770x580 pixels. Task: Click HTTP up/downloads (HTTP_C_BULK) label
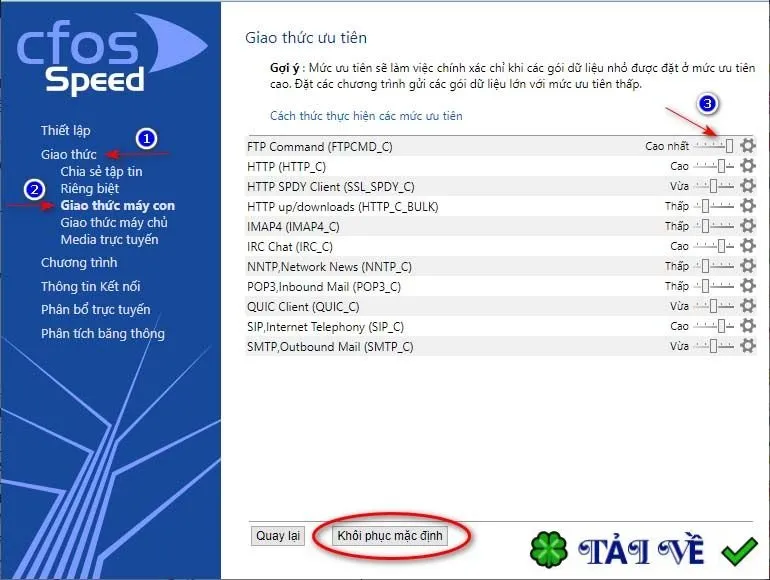click(342, 207)
